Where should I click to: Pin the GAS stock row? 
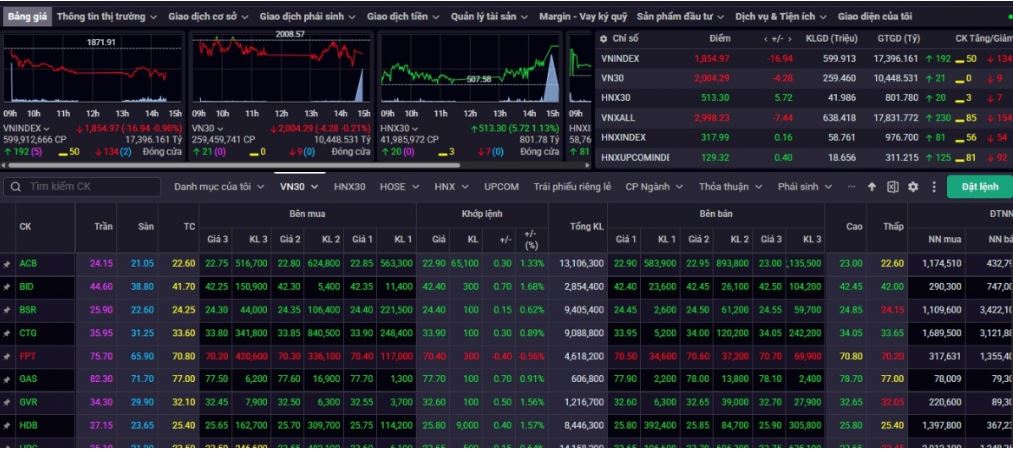coord(6,379)
